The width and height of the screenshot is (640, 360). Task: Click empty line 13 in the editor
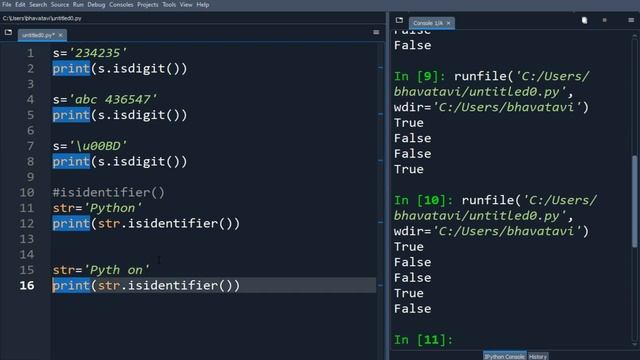pyautogui.click(x=214, y=239)
